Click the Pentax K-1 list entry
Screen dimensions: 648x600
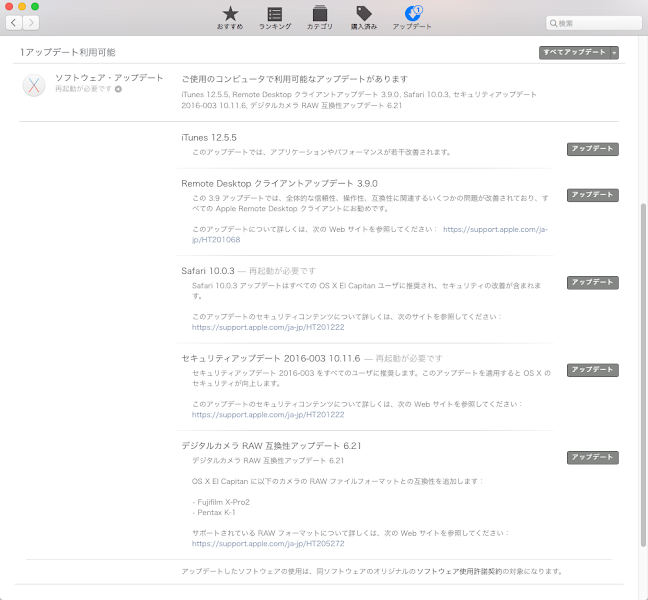click(216, 512)
